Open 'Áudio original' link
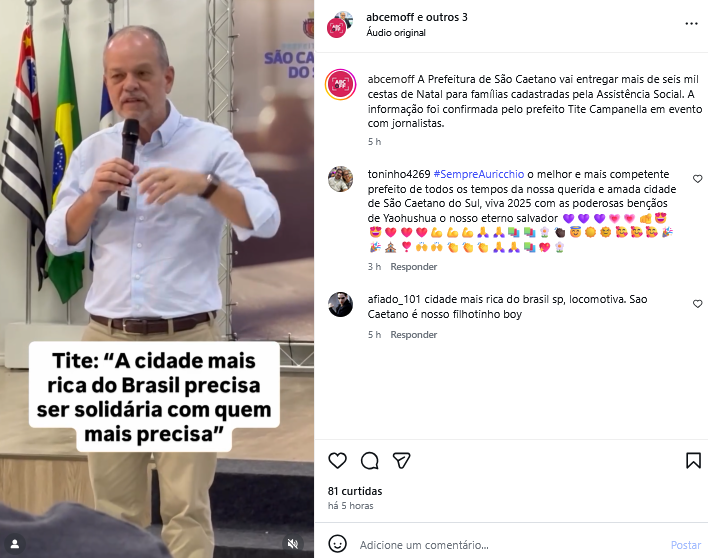The height and width of the screenshot is (558, 708). click(x=396, y=33)
